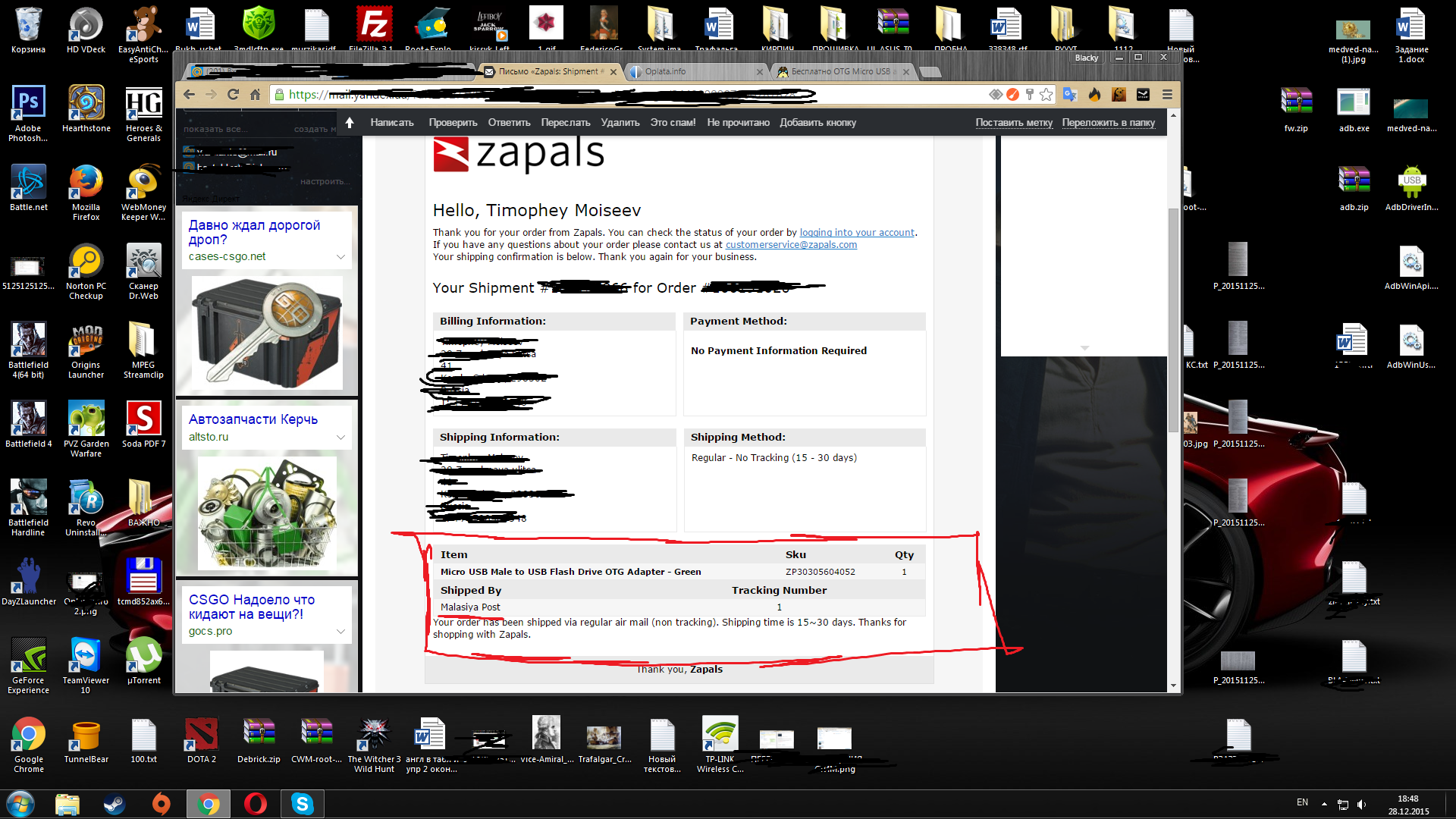Screen dimensions: 1456x819
Task: Open the Google Translate extension
Action: point(1070,95)
